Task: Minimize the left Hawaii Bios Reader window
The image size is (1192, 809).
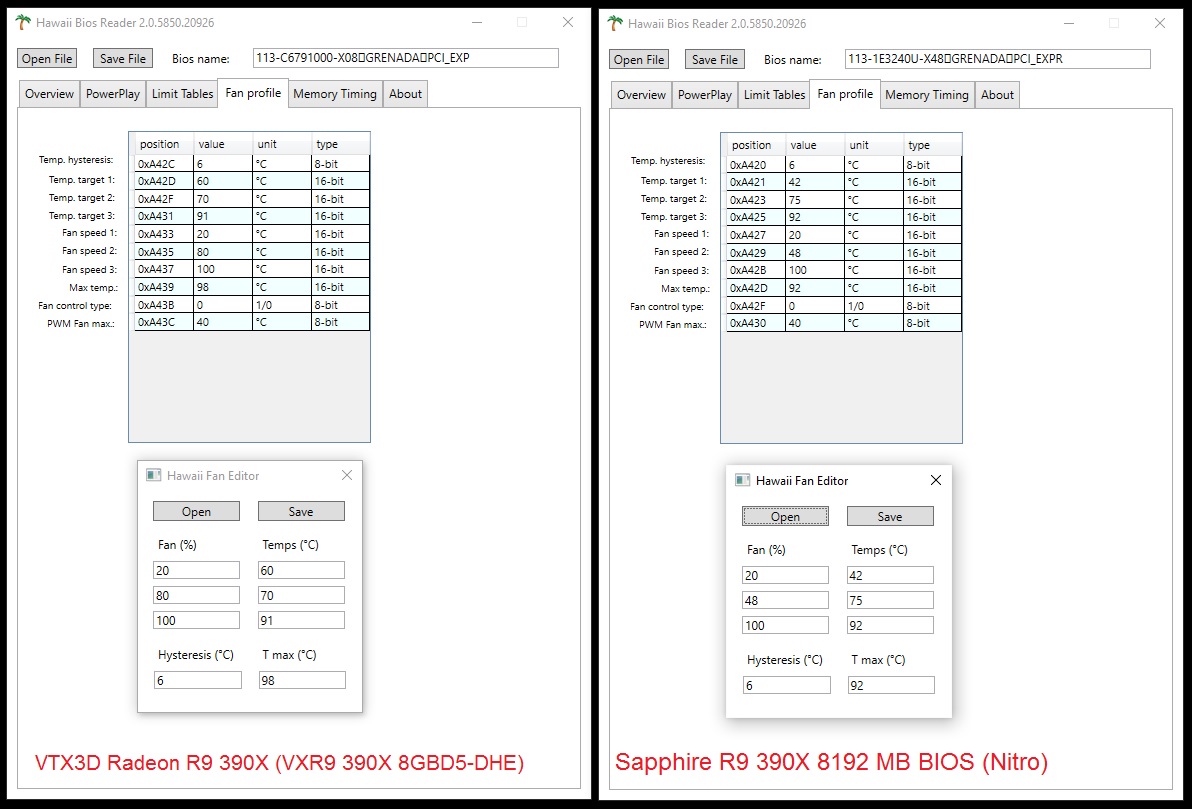Action: [x=477, y=22]
